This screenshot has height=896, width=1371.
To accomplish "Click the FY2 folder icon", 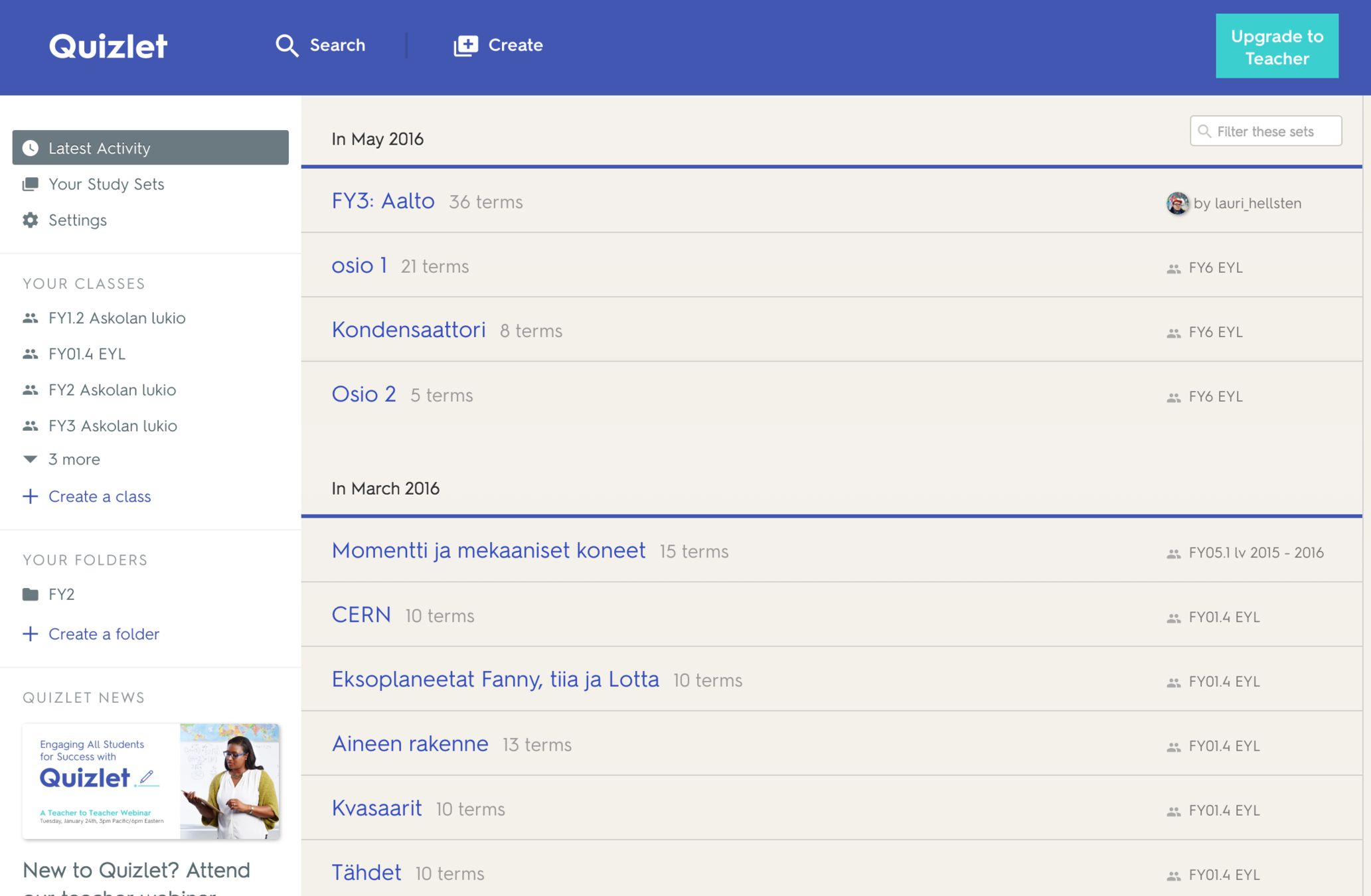I will click(31, 594).
